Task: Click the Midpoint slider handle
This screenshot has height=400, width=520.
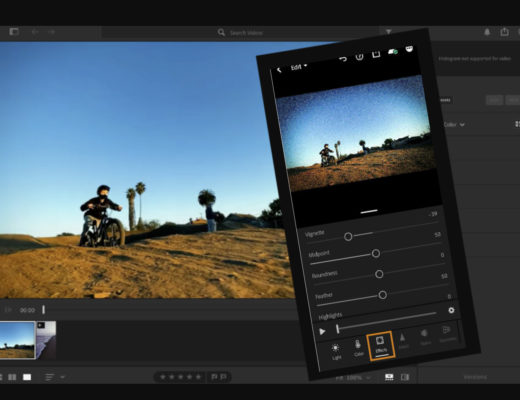Action: (x=376, y=254)
